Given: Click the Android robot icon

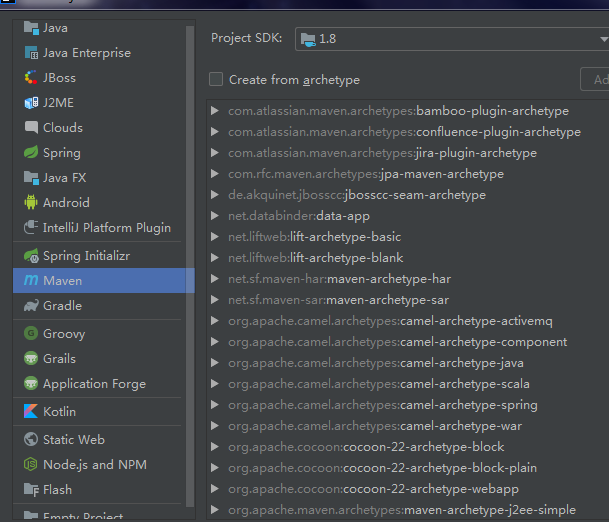Looking at the screenshot, I should coord(31,202).
